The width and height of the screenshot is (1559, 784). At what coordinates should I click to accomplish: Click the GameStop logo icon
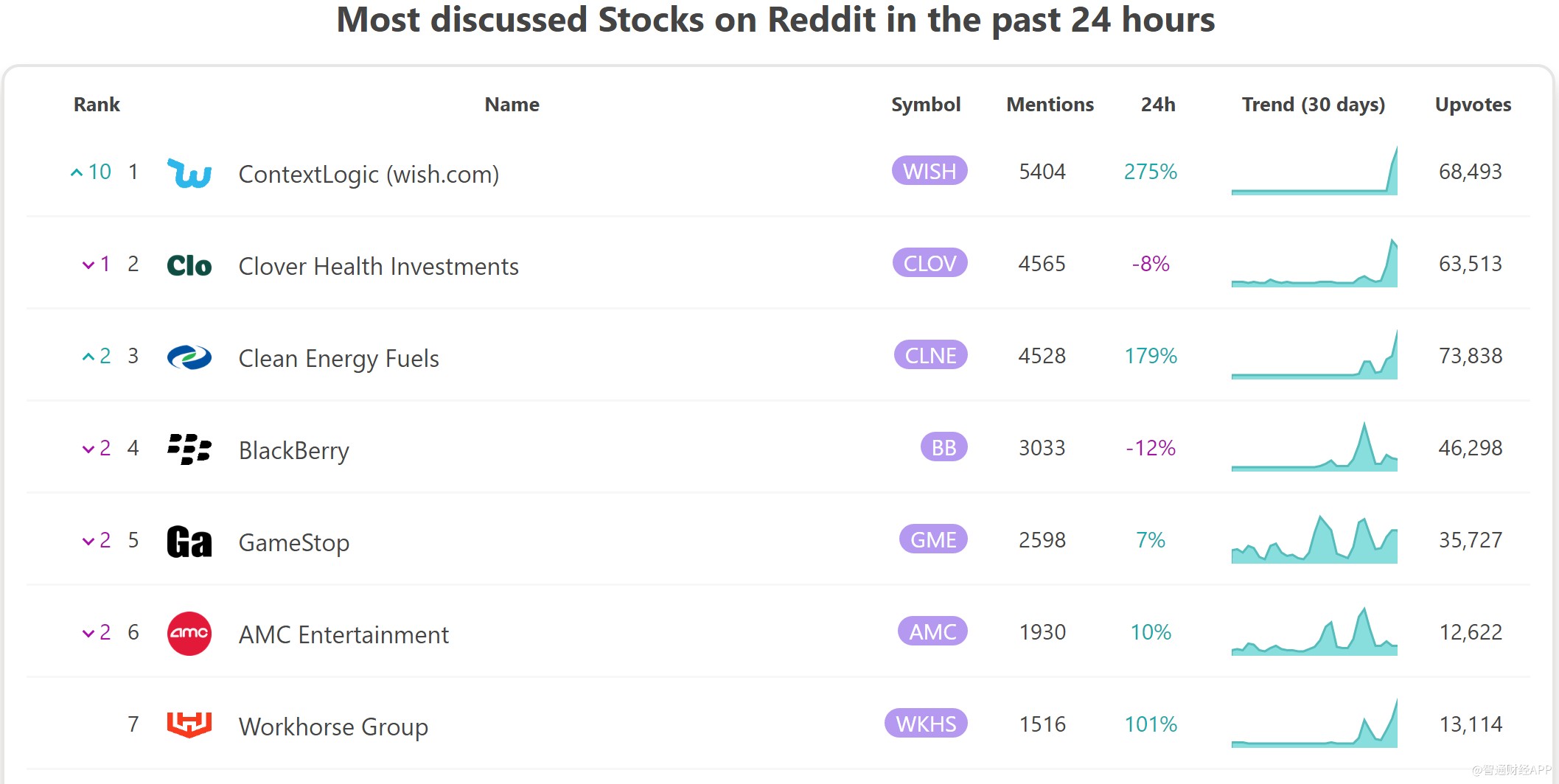189,542
